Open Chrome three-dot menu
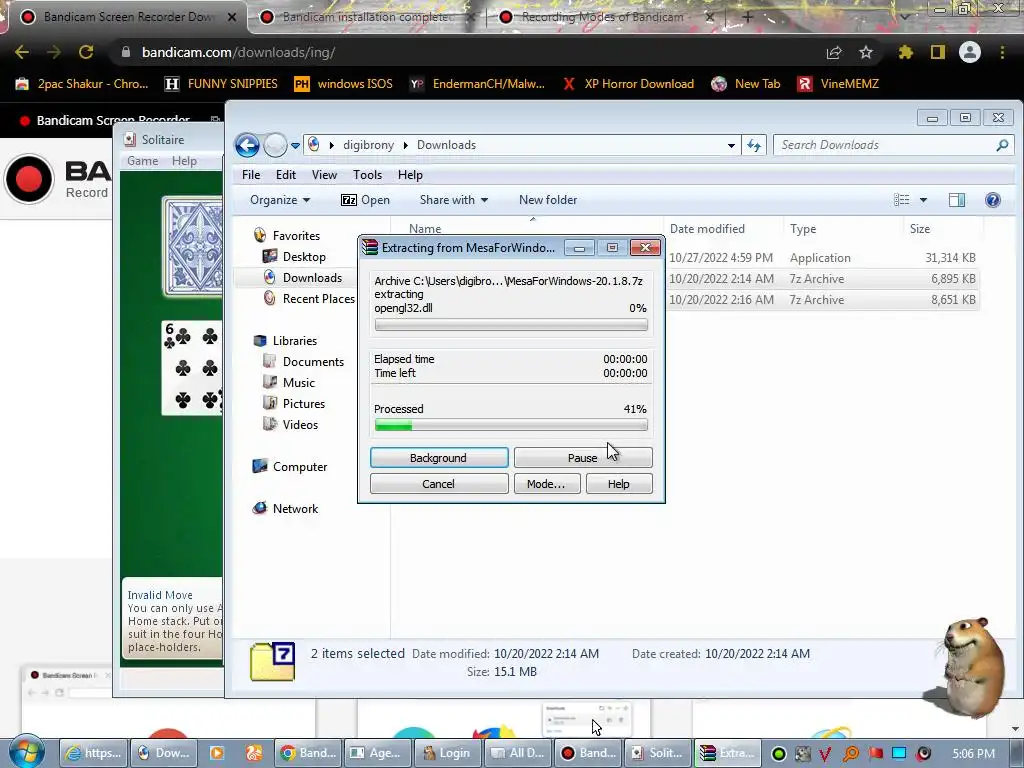This screenshot has height=768, width=1024. click(x=1002, y=52)
